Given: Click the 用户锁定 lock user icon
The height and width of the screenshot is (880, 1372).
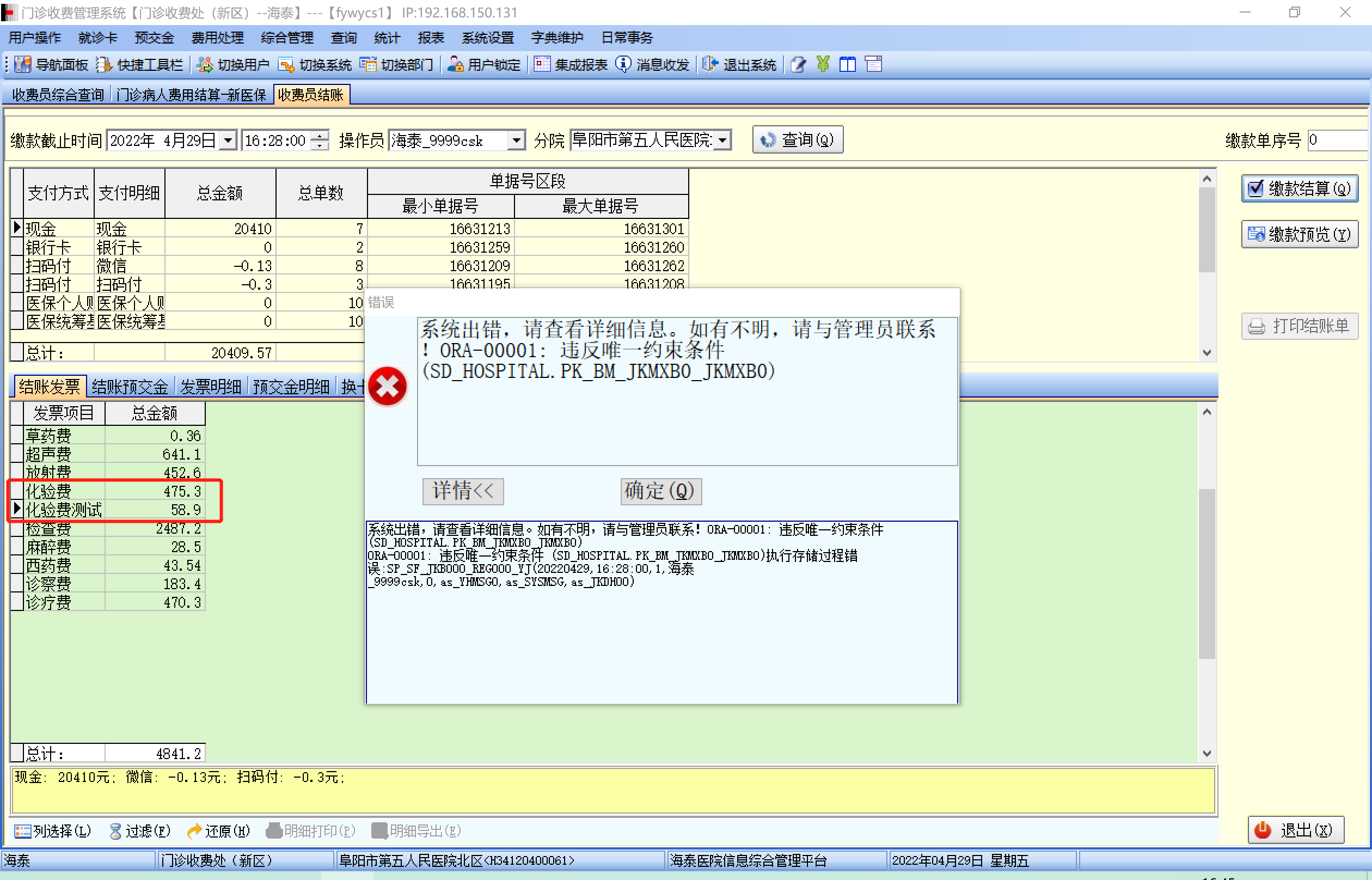Looking at the screenshot, I should pos(455,65).
